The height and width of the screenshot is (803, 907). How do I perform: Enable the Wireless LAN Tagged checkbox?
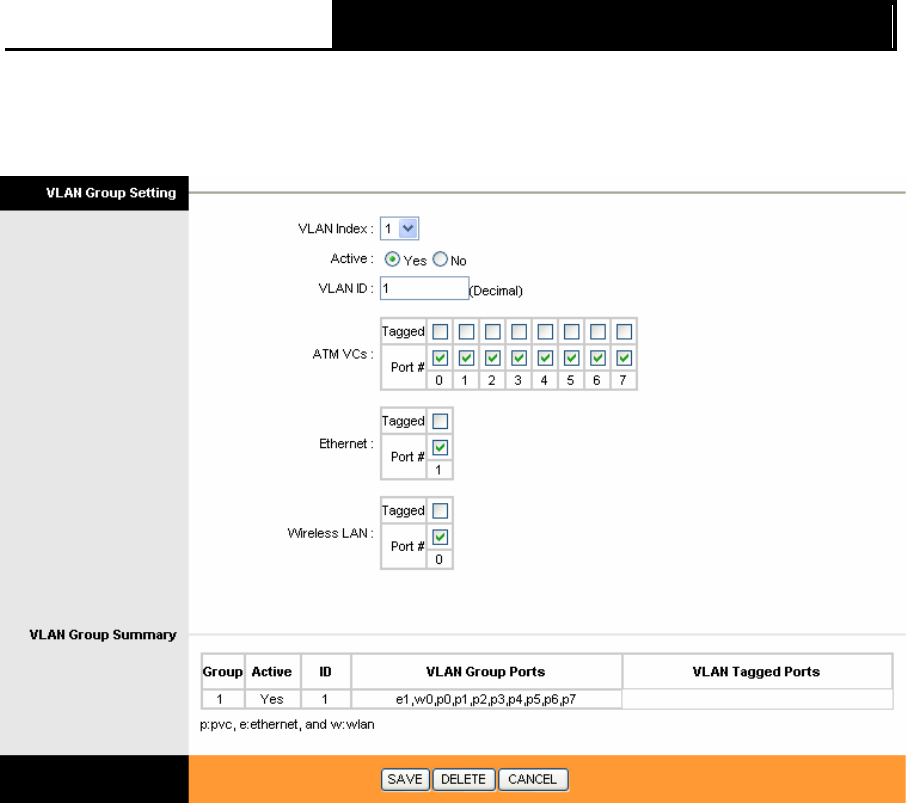(440, 511)
